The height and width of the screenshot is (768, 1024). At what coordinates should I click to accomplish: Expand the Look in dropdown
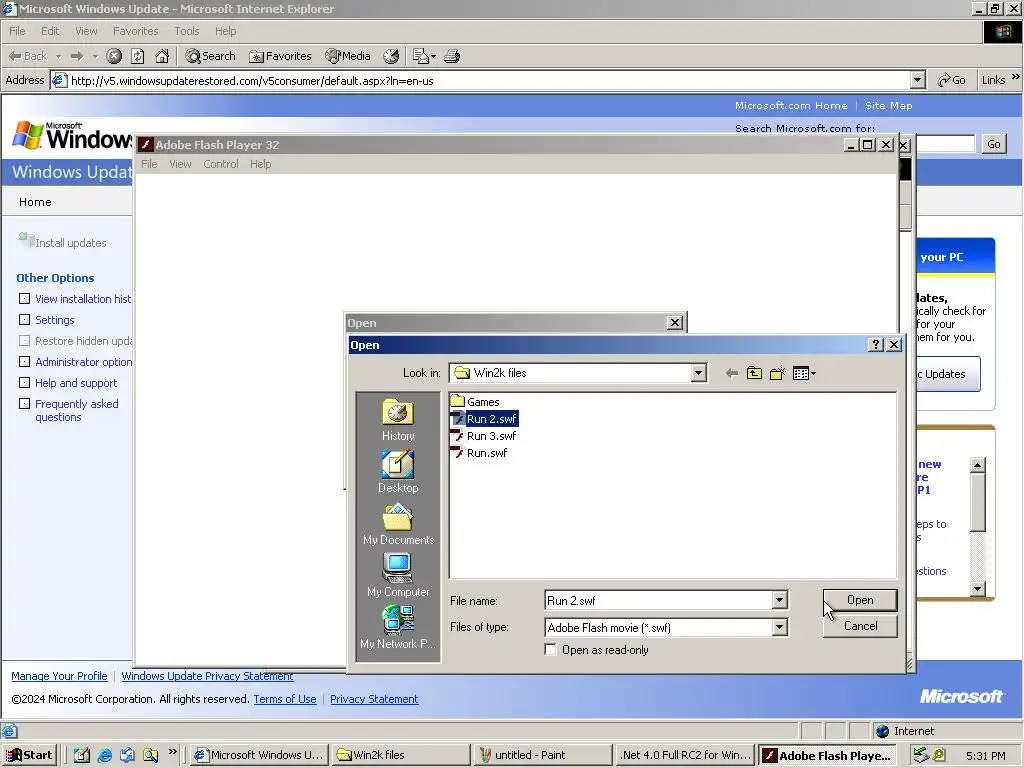698,373
